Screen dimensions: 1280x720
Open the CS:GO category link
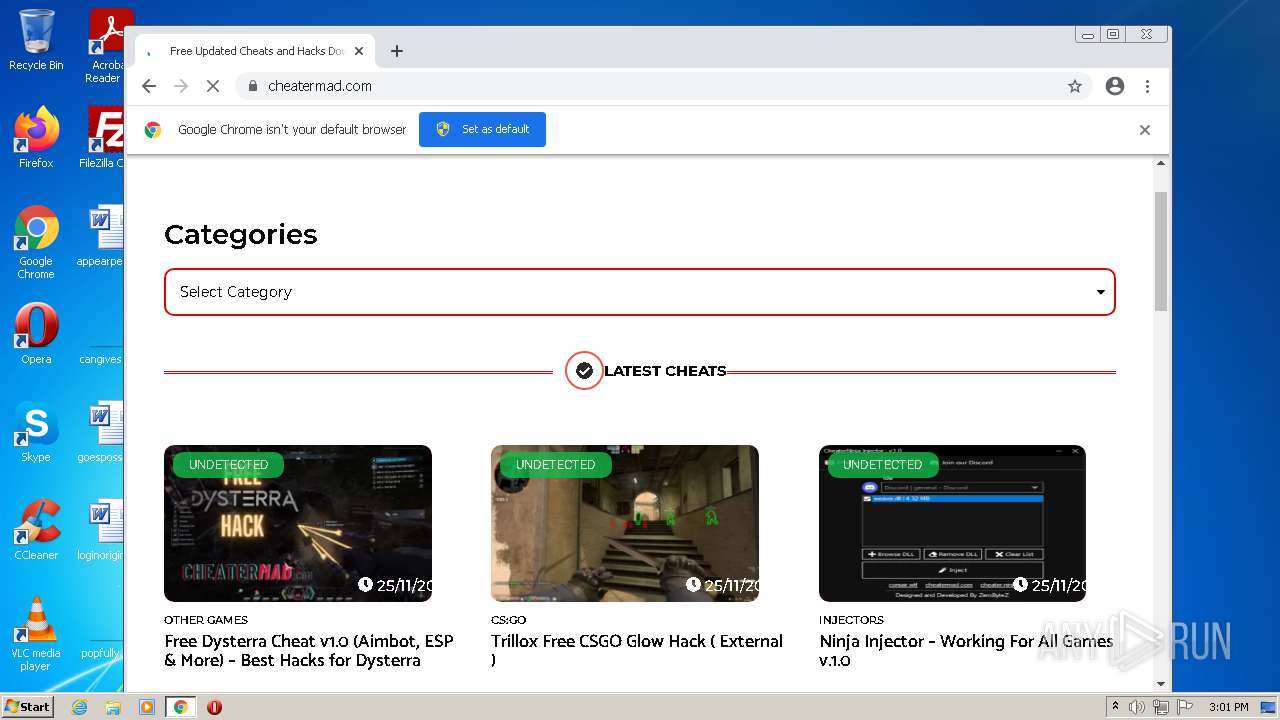click(x=508, y=620)
